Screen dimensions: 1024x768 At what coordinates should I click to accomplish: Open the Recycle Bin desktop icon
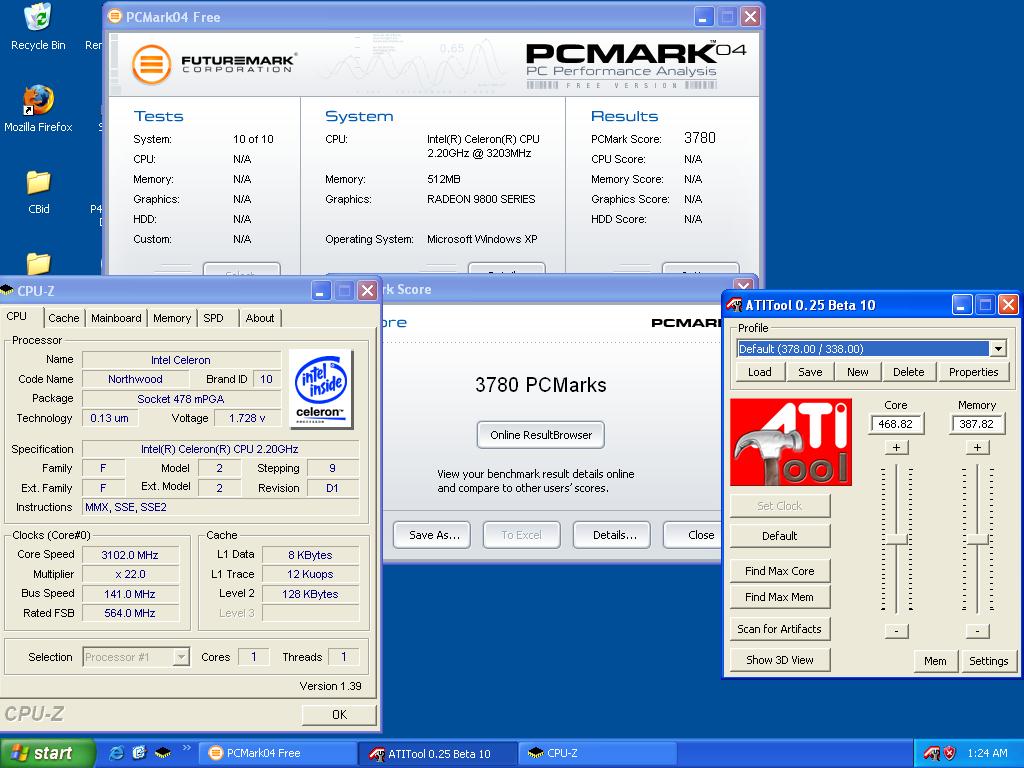tap(38, 26)
